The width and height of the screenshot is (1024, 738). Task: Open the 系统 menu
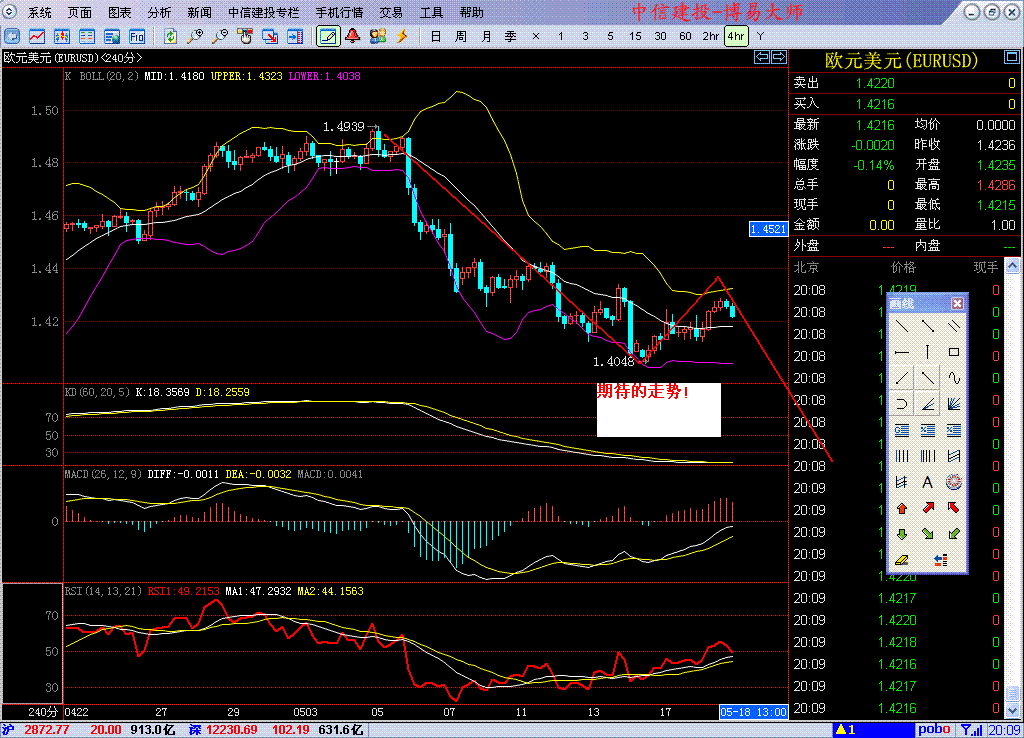tap(40, 12)
